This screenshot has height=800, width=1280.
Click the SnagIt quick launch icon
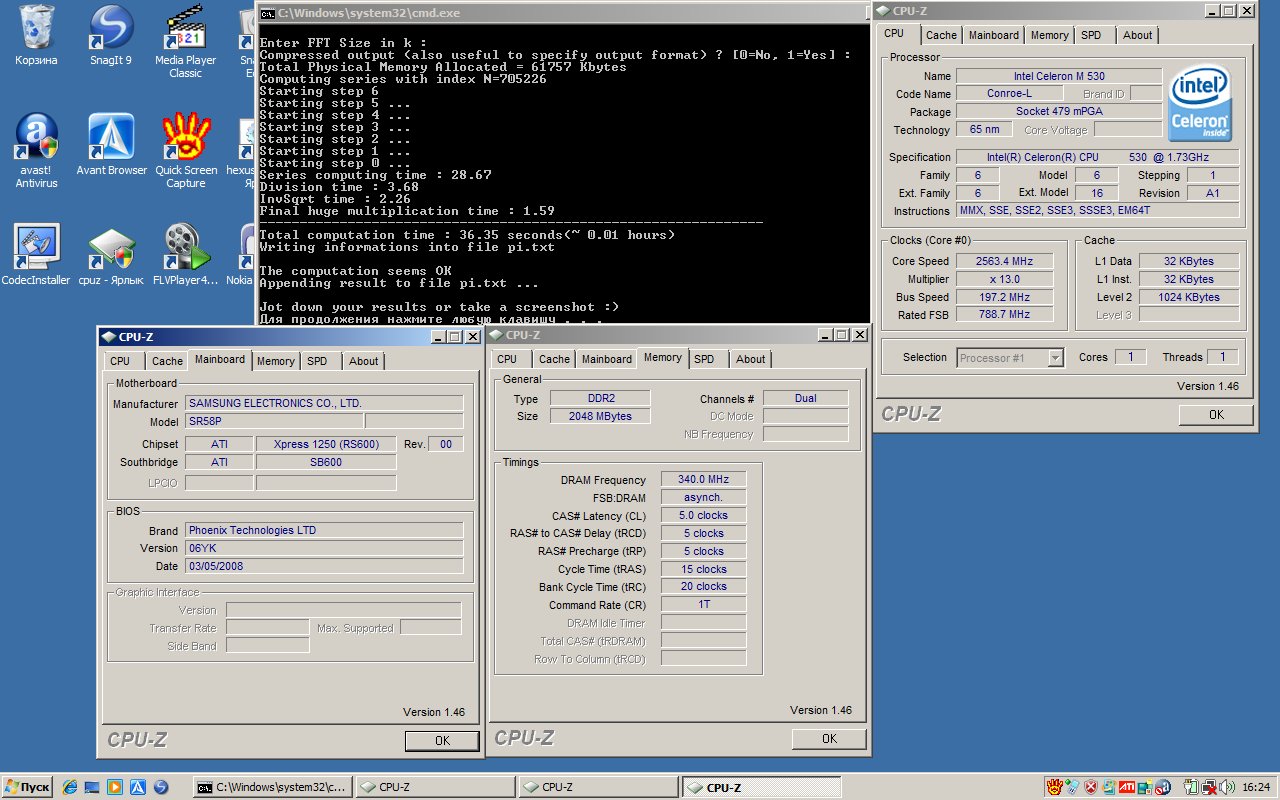[x=161, y=787]
